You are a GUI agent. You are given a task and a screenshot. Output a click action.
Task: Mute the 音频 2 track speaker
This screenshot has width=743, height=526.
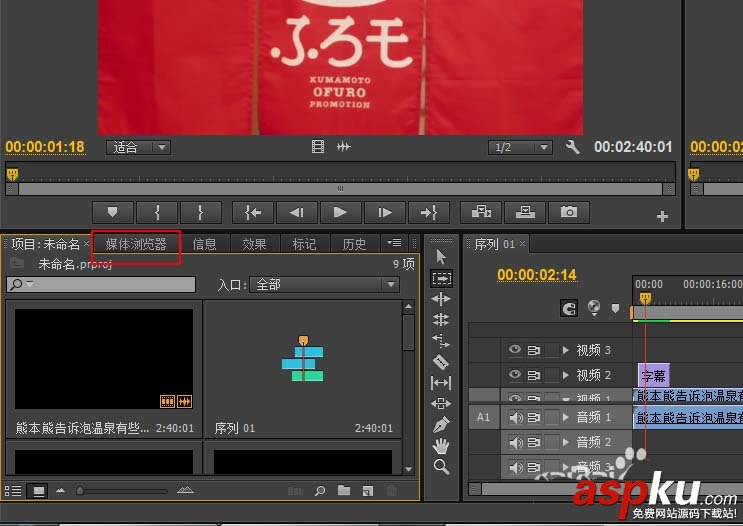click(516, 442)
